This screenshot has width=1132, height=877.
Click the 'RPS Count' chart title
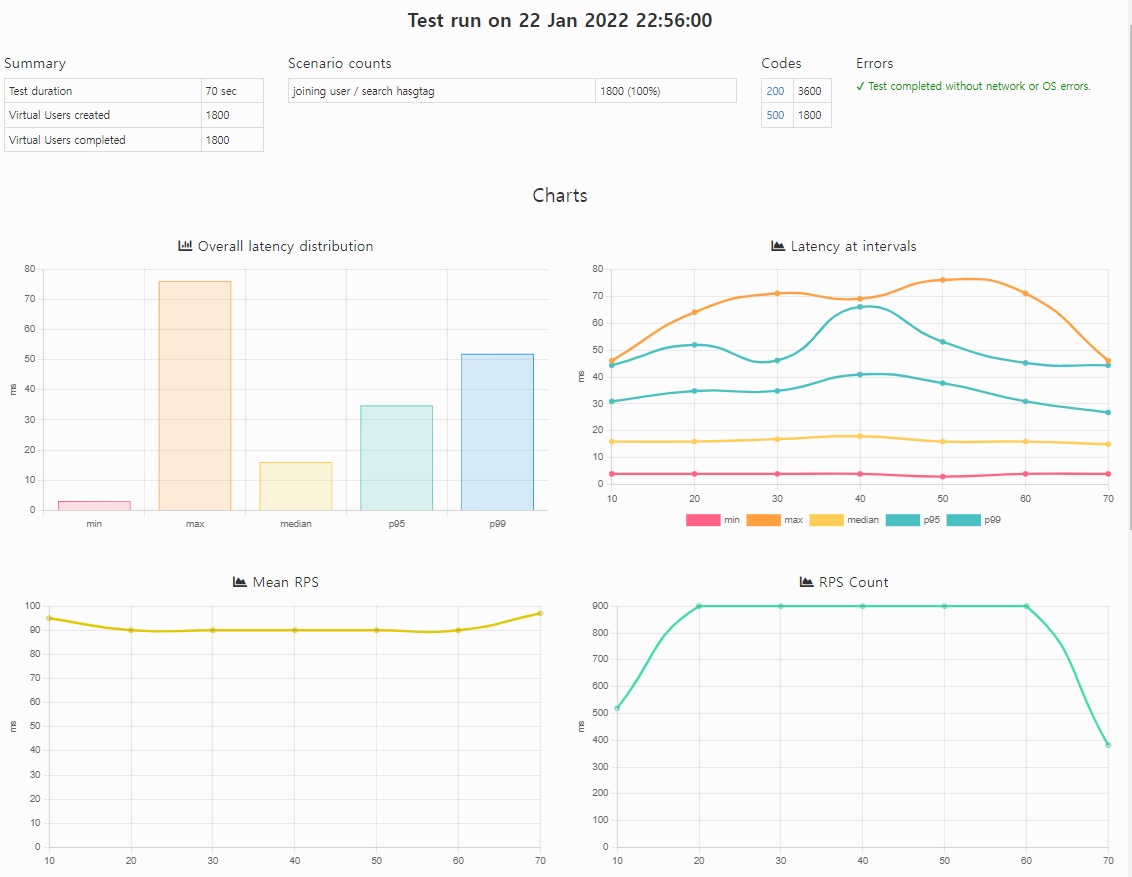[x=853, y=582]
